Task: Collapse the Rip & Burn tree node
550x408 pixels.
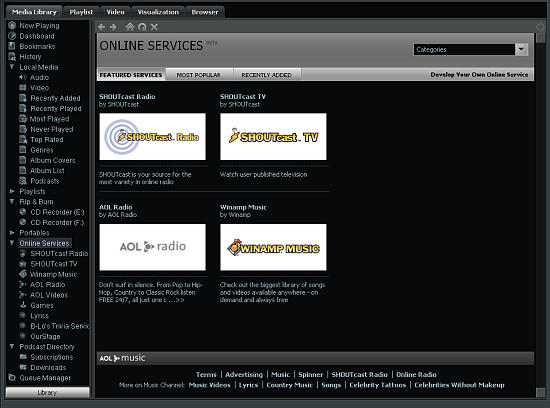Action: 12,201
